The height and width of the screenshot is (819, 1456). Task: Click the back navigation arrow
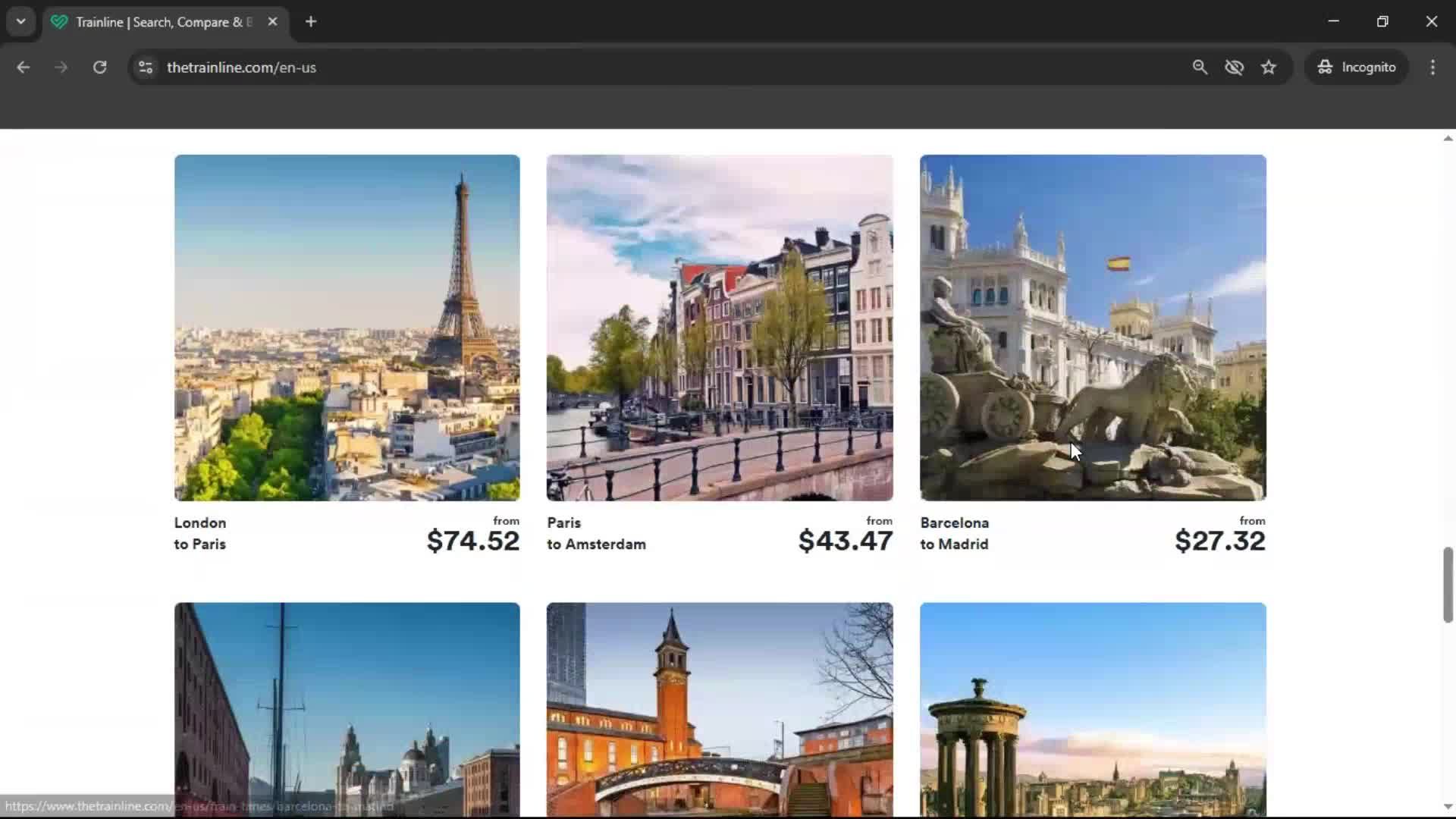[x=24, y=67]
